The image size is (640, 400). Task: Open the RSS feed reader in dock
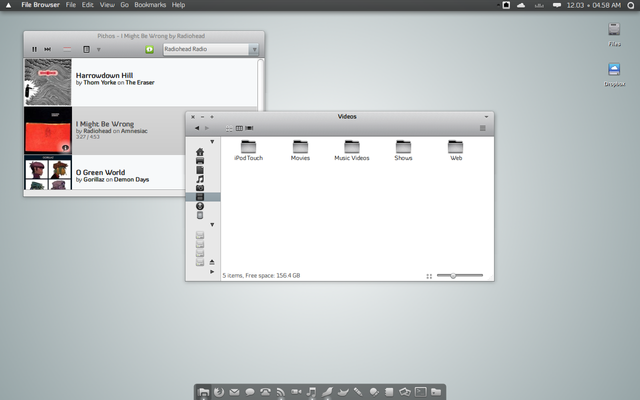point(281,392)
